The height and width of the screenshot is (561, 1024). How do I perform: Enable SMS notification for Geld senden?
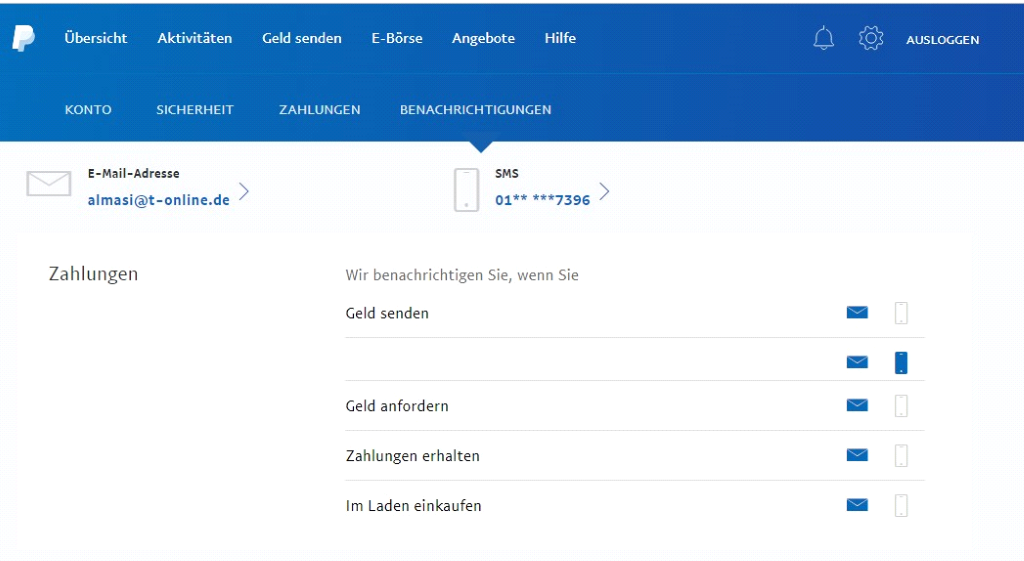[901, 313]
